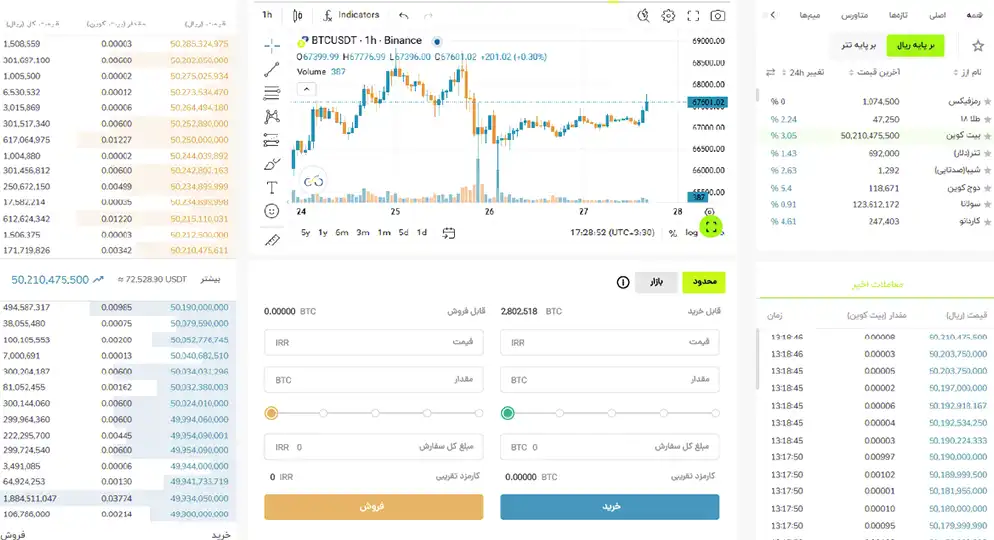Undo the last chart action

[x=403, y=15]
